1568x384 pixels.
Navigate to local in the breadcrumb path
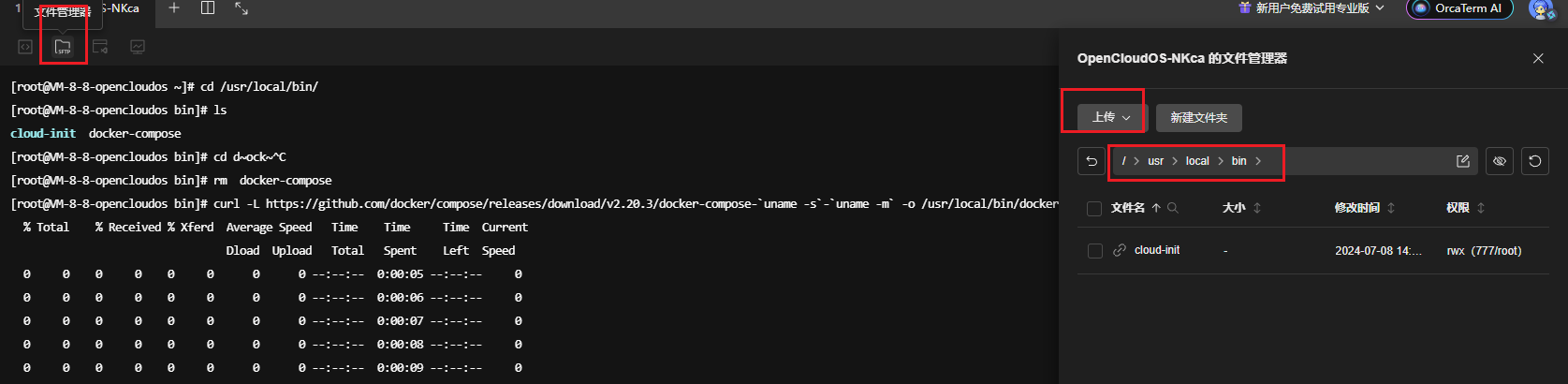click(1197, 161)
